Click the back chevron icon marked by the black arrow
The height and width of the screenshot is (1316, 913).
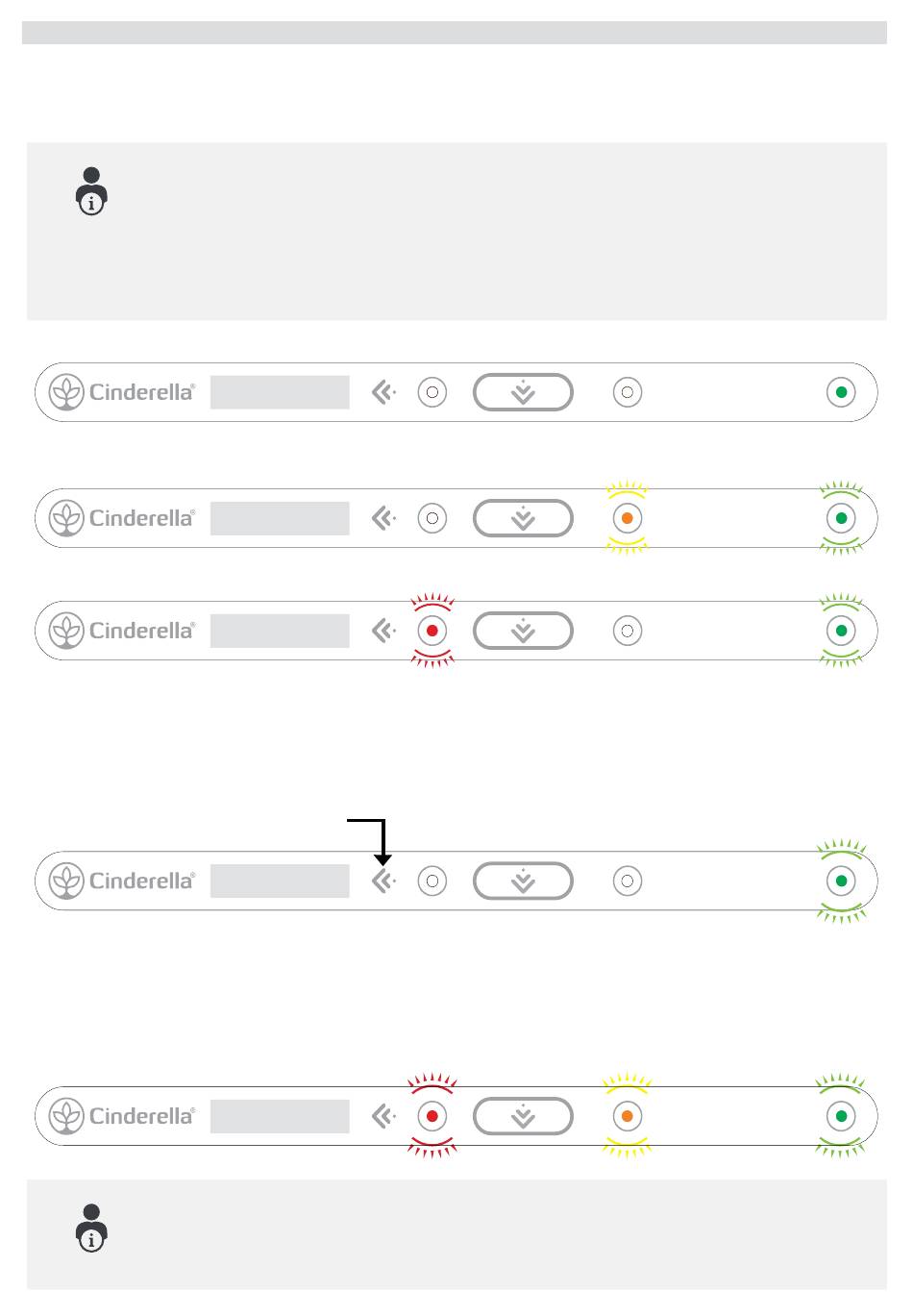(383, 881)
